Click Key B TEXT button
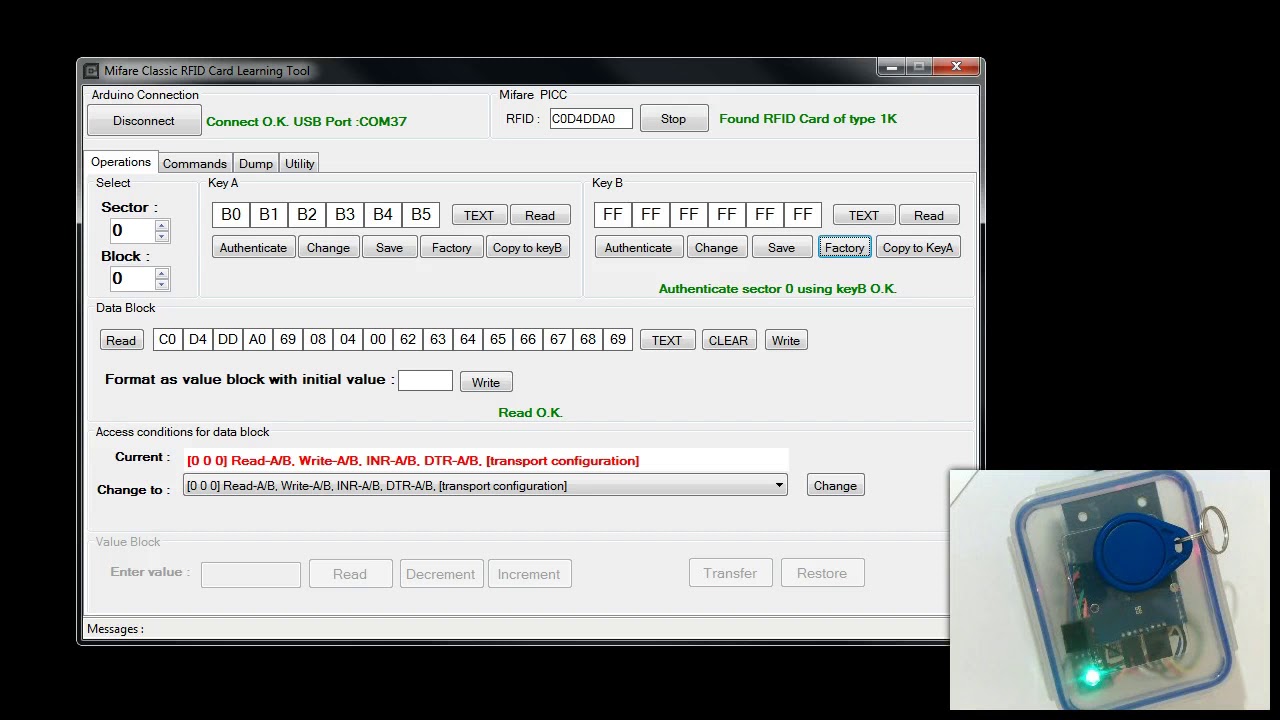This screenshot has height=720, width=1280. (864, 216)
